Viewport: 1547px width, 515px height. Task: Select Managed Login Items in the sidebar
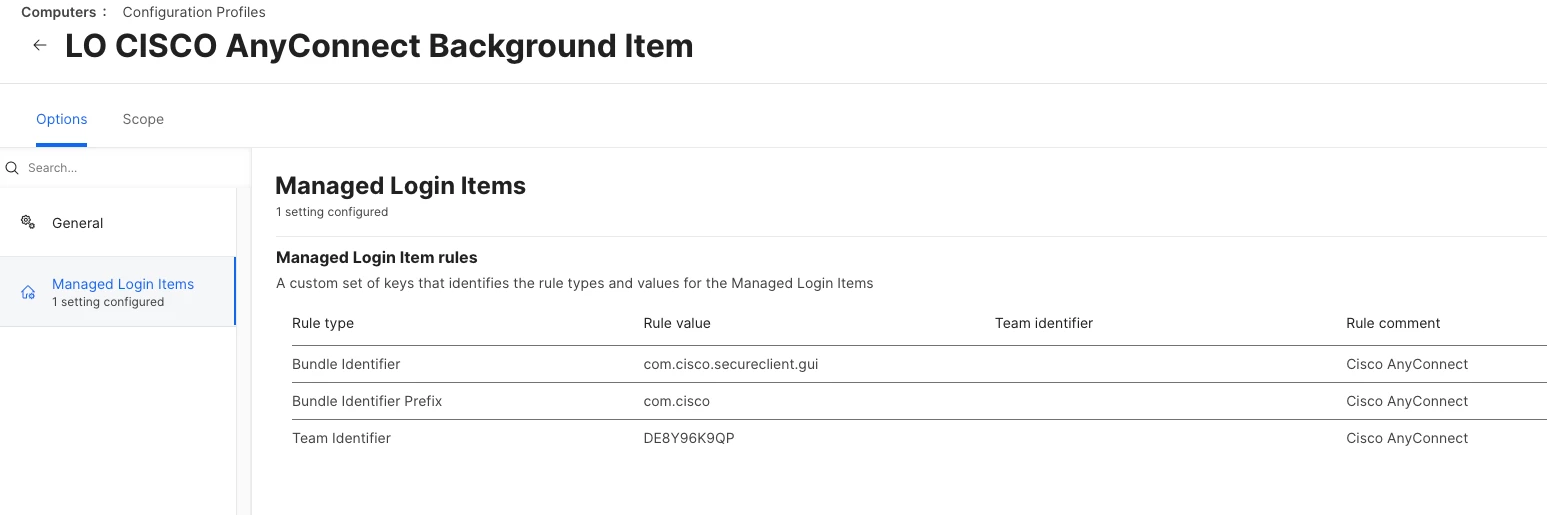pyautogui.click(x=118, y=292)
